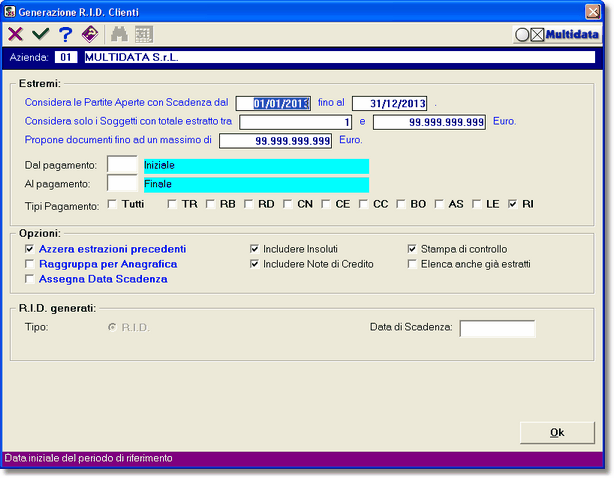Select the R.I.D. type radio button
Image resolution: width=614 pixels, height=478 pixels.
pyautogui.click(x=112, y=327)
